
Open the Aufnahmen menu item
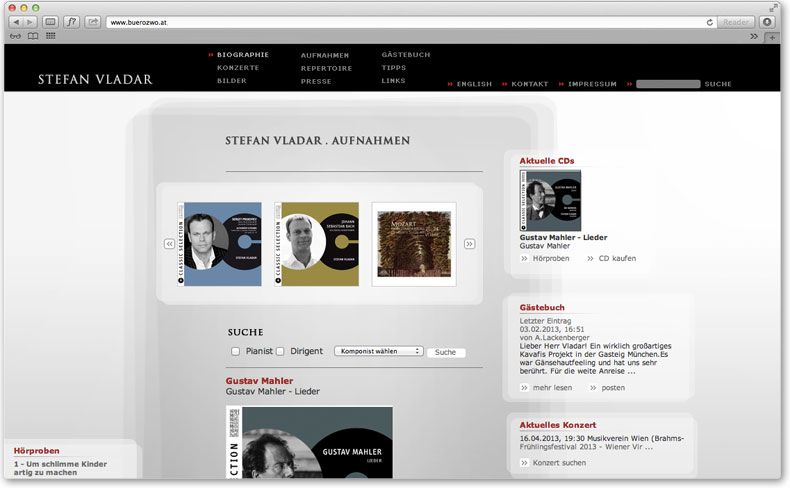point(325,55)
